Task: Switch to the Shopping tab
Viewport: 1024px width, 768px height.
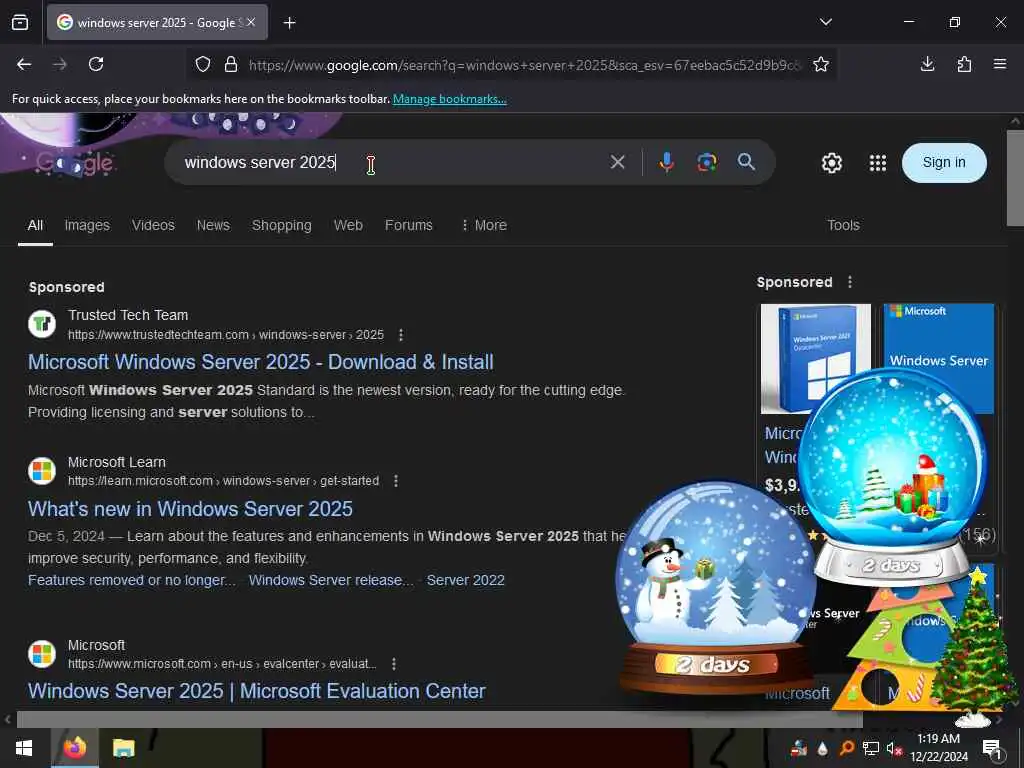Action: 281,225
